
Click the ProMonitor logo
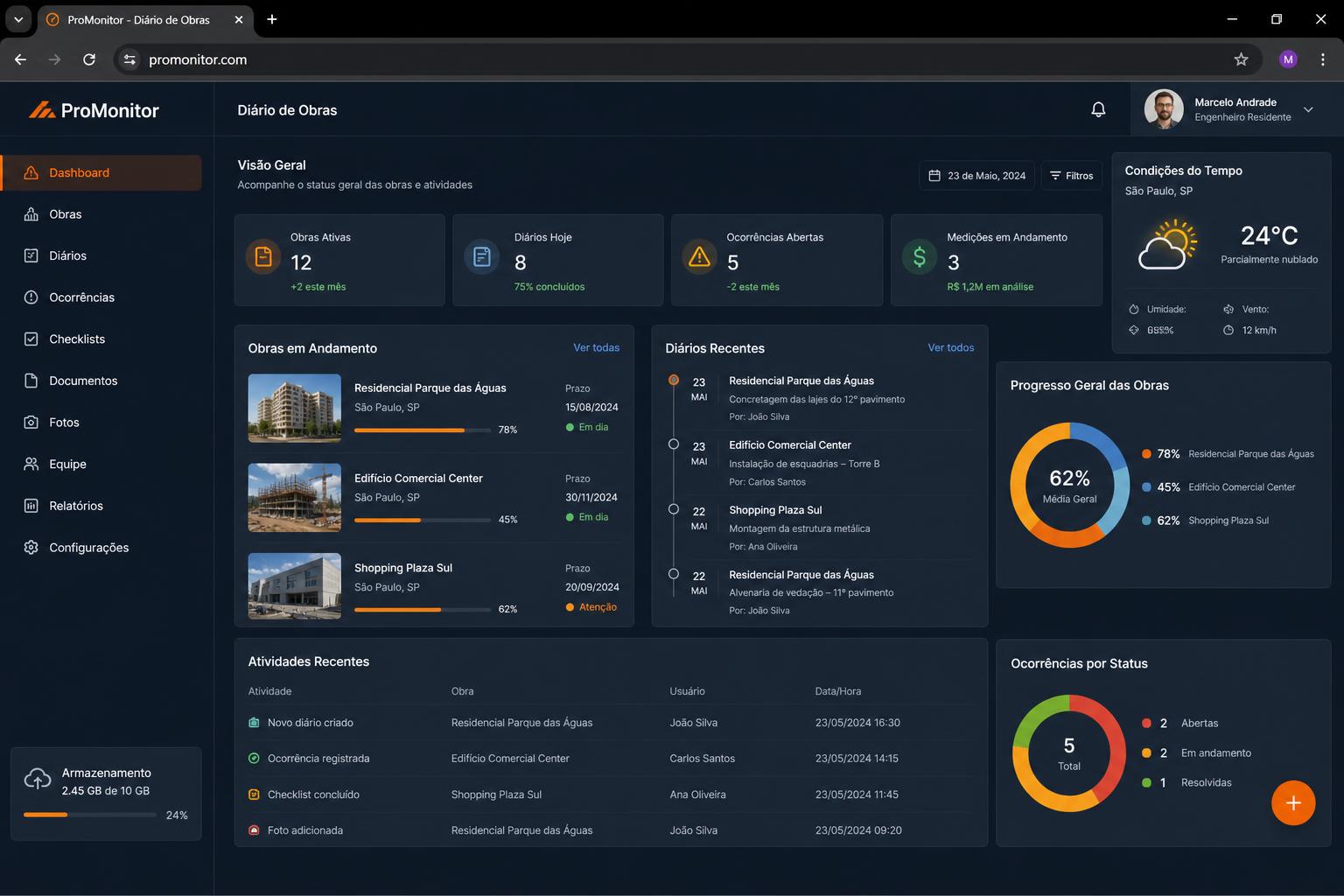tap(94, 110)
